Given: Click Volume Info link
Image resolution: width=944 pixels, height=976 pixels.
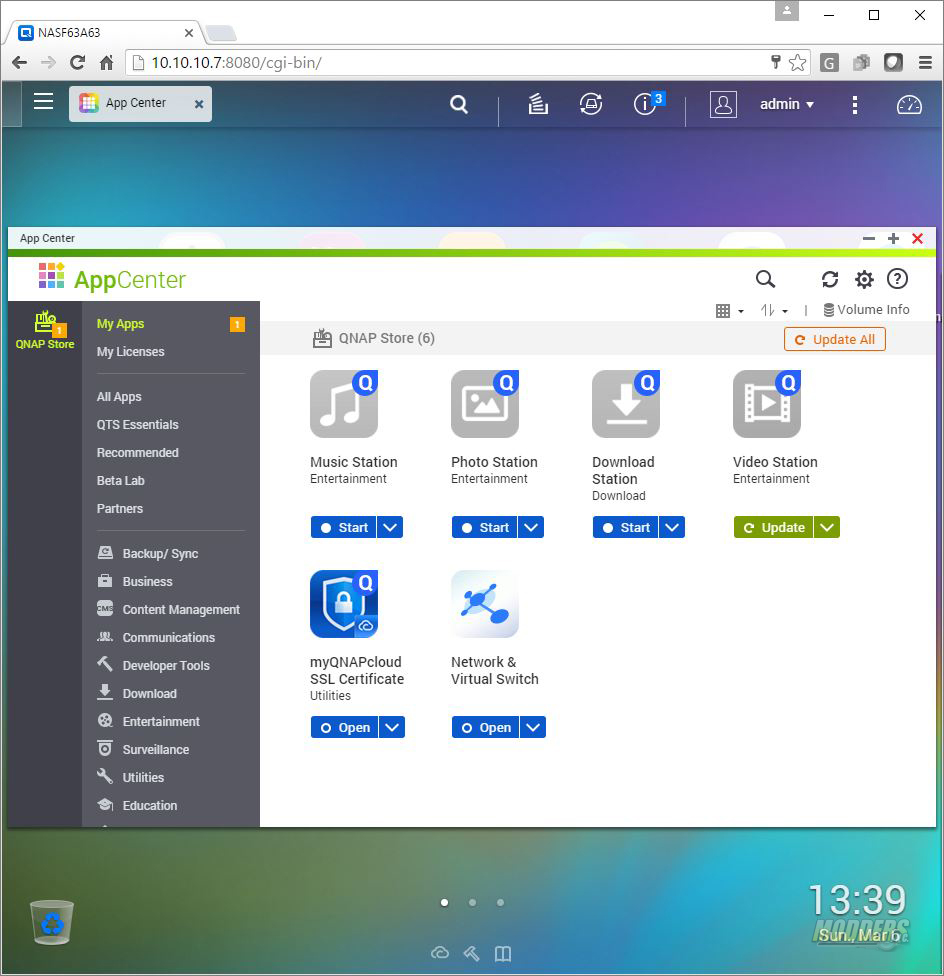Looking at the screenshot, I should tap(866, 309).
